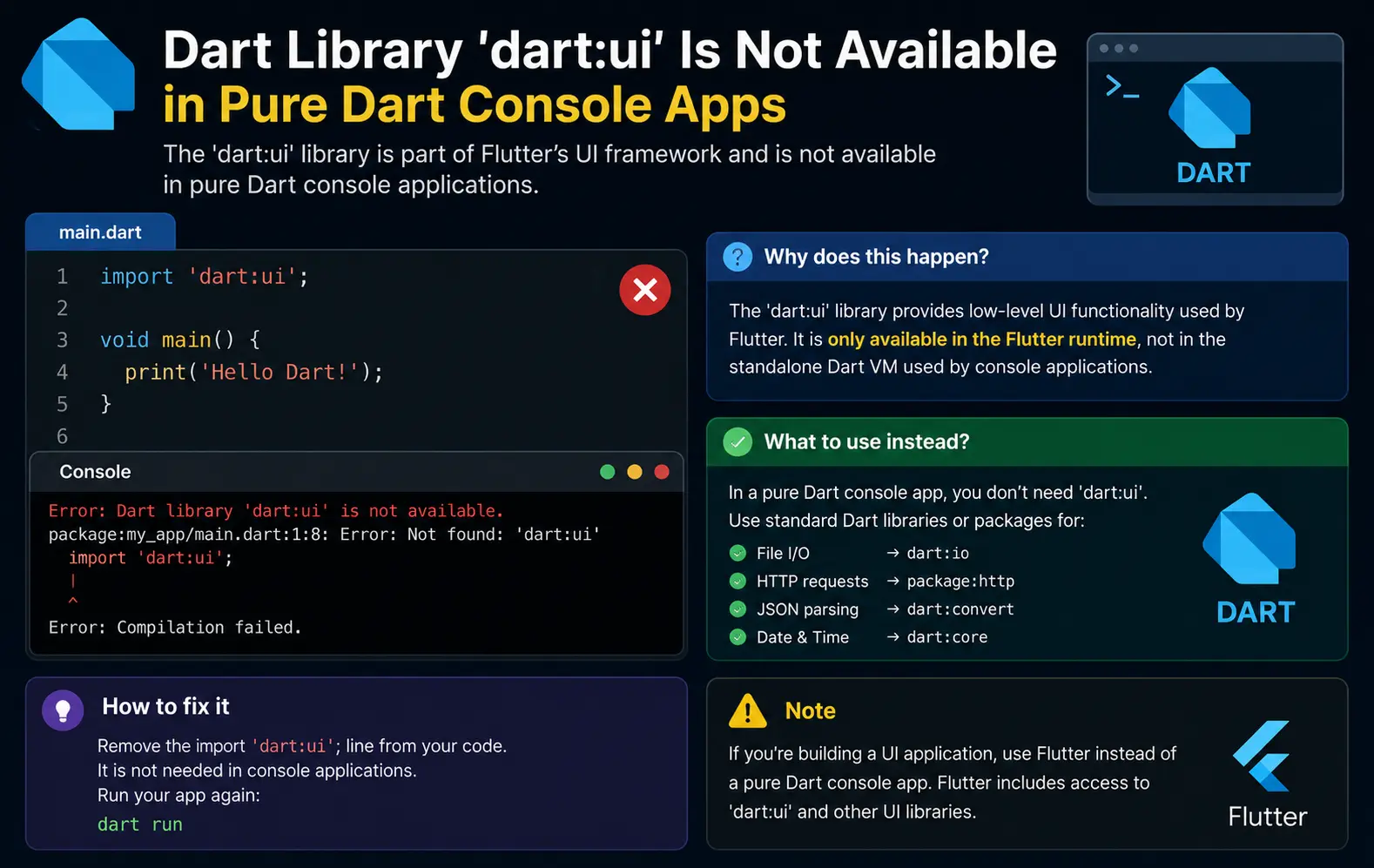1374x868 pixels.
Task: Click the arrow pointing to dart:convert
Action: click(x=892, y=609)
